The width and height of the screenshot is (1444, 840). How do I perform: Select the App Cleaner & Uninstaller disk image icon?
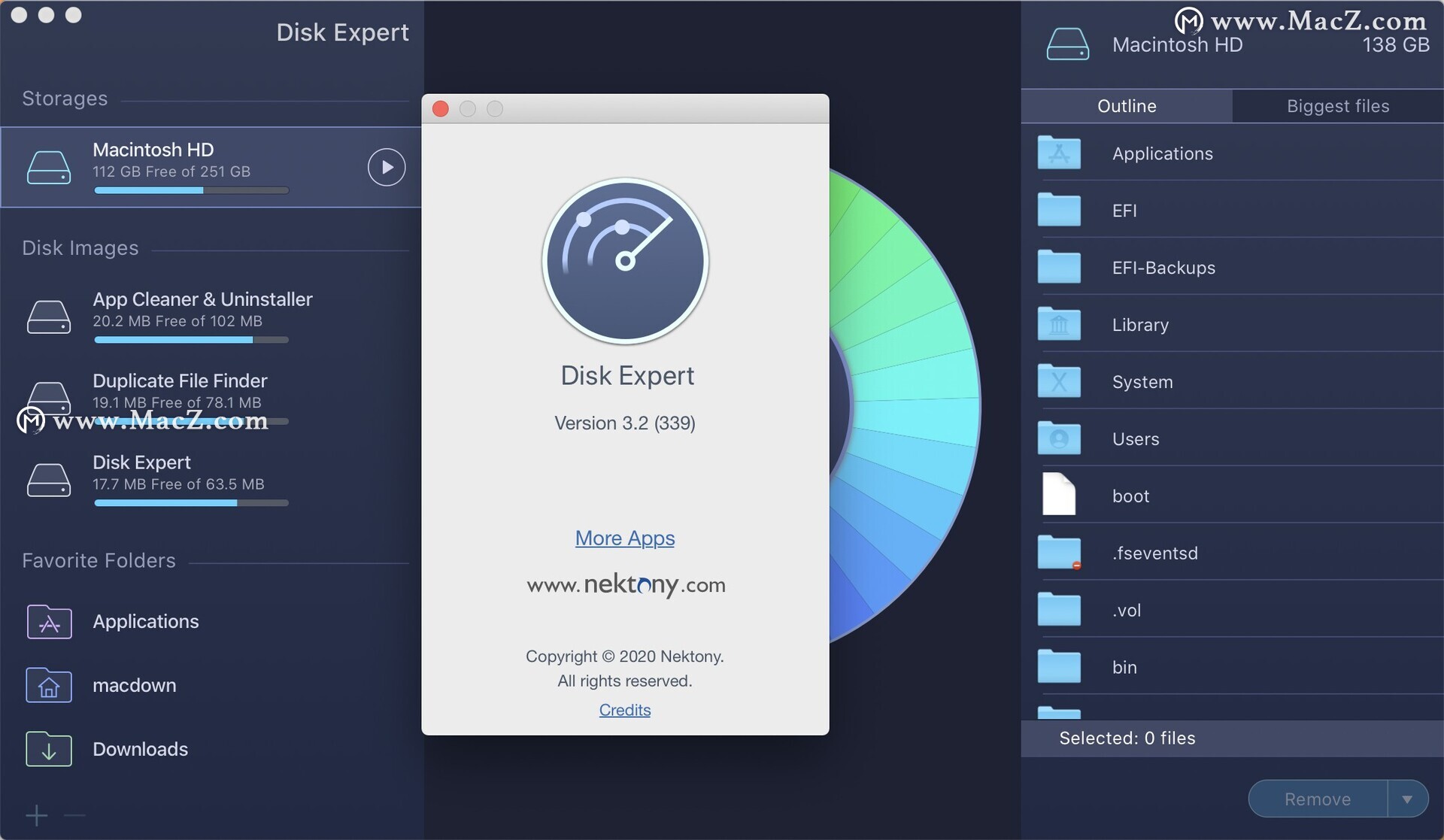coord(49,317)
